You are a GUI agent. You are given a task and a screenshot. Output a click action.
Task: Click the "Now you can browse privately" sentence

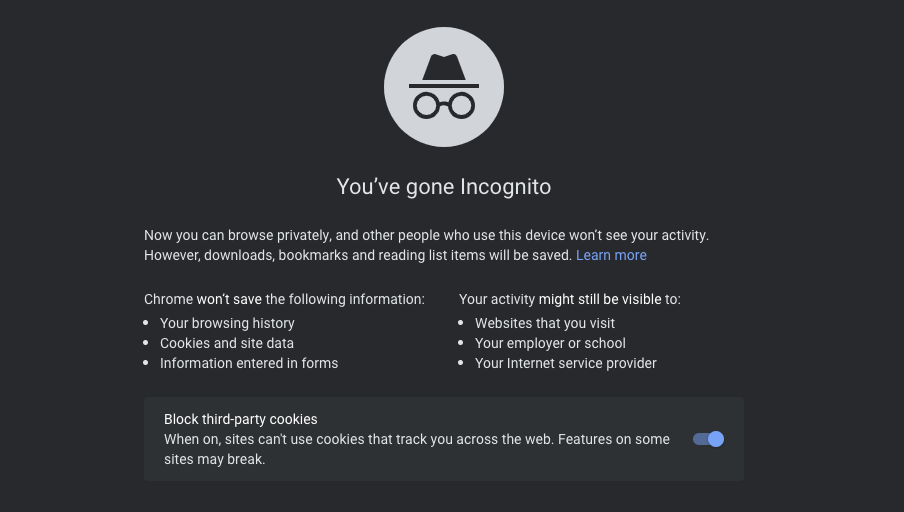pyautogui.click(x=427, y=235)
